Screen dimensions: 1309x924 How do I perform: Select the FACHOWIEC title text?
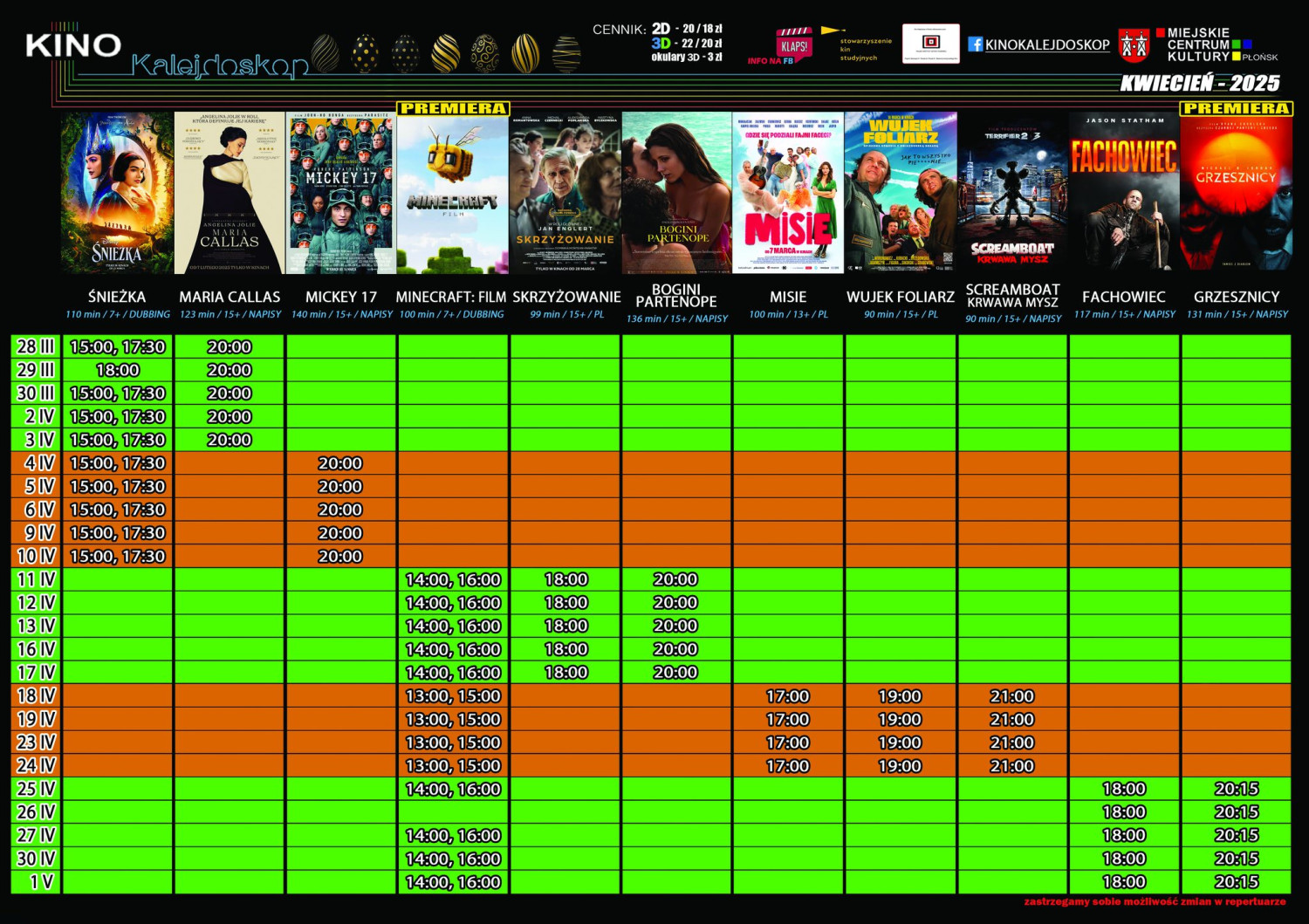pyautogui.click(x=1124, y=297)
